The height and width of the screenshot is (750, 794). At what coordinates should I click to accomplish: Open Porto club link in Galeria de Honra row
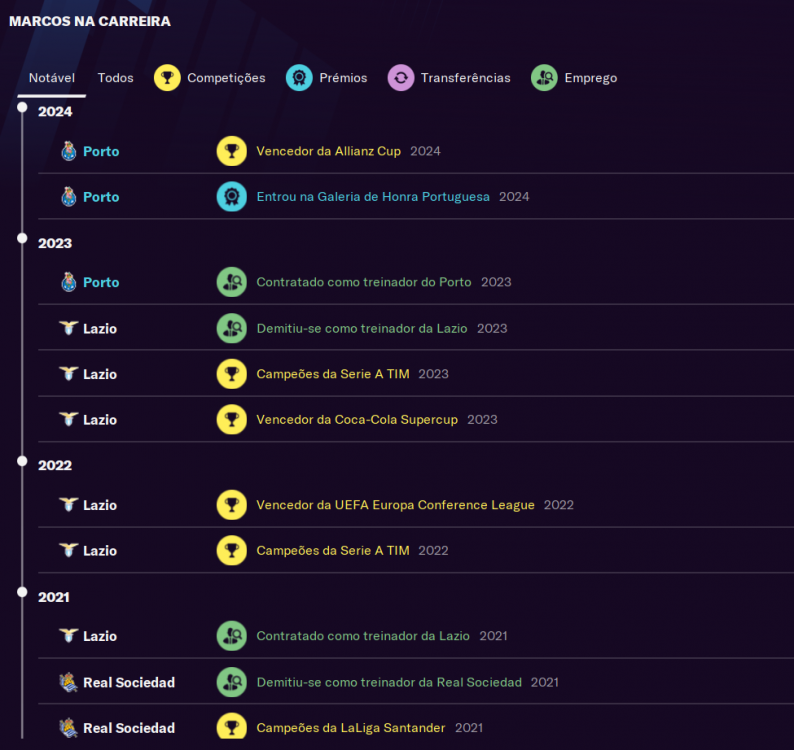click(101, 197)
